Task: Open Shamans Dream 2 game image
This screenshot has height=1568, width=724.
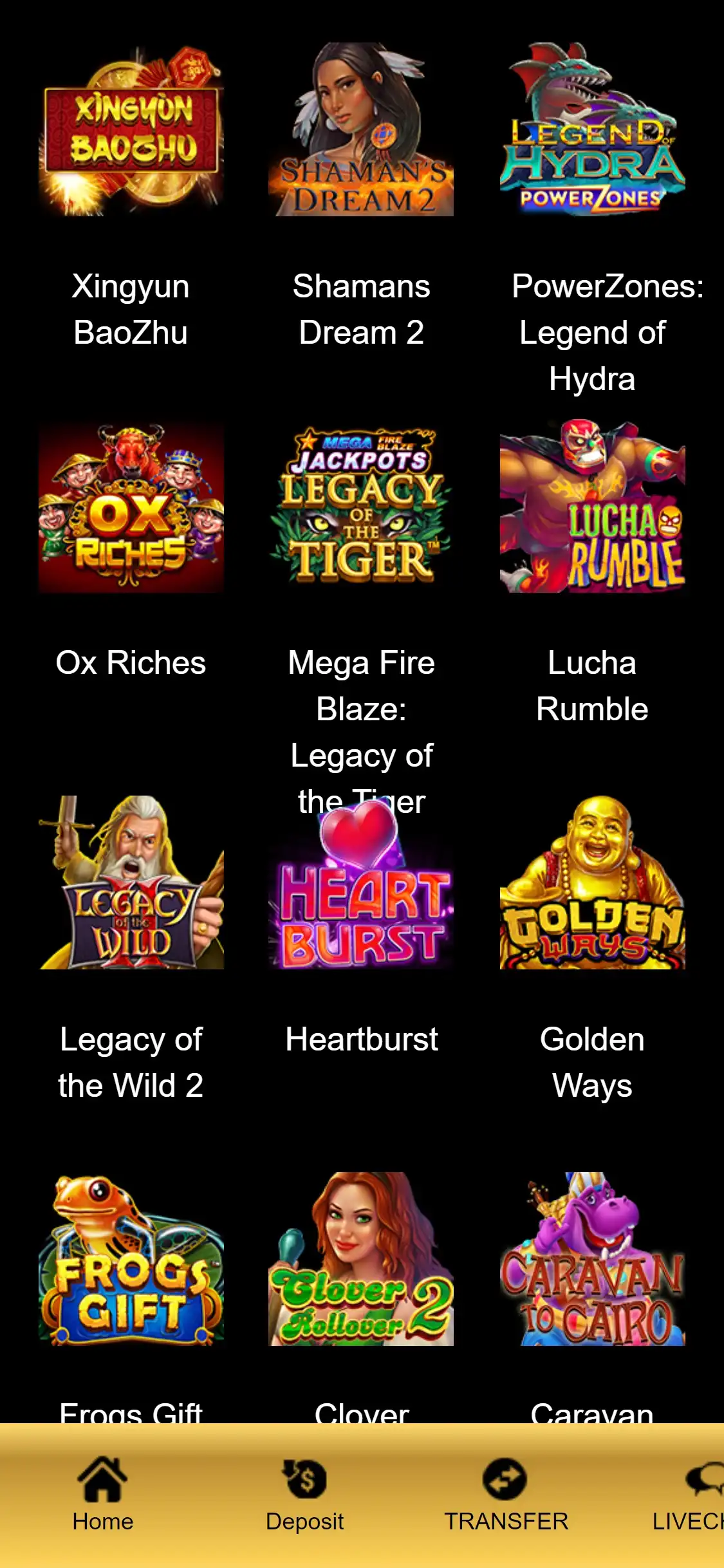Action: 361,129
